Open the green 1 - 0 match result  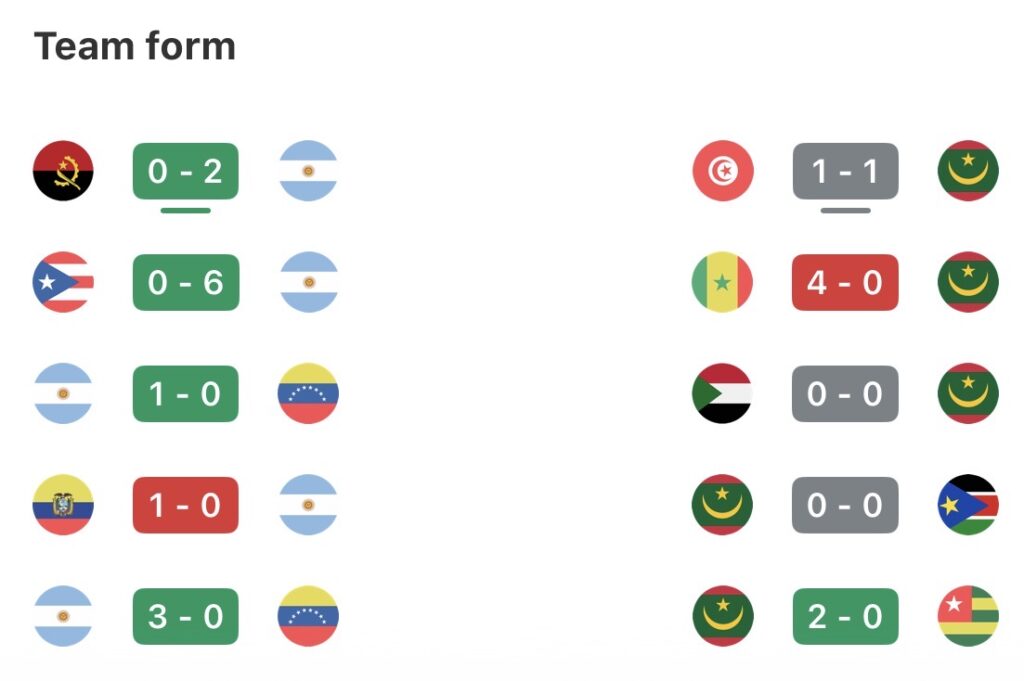[x=185, y=393]
